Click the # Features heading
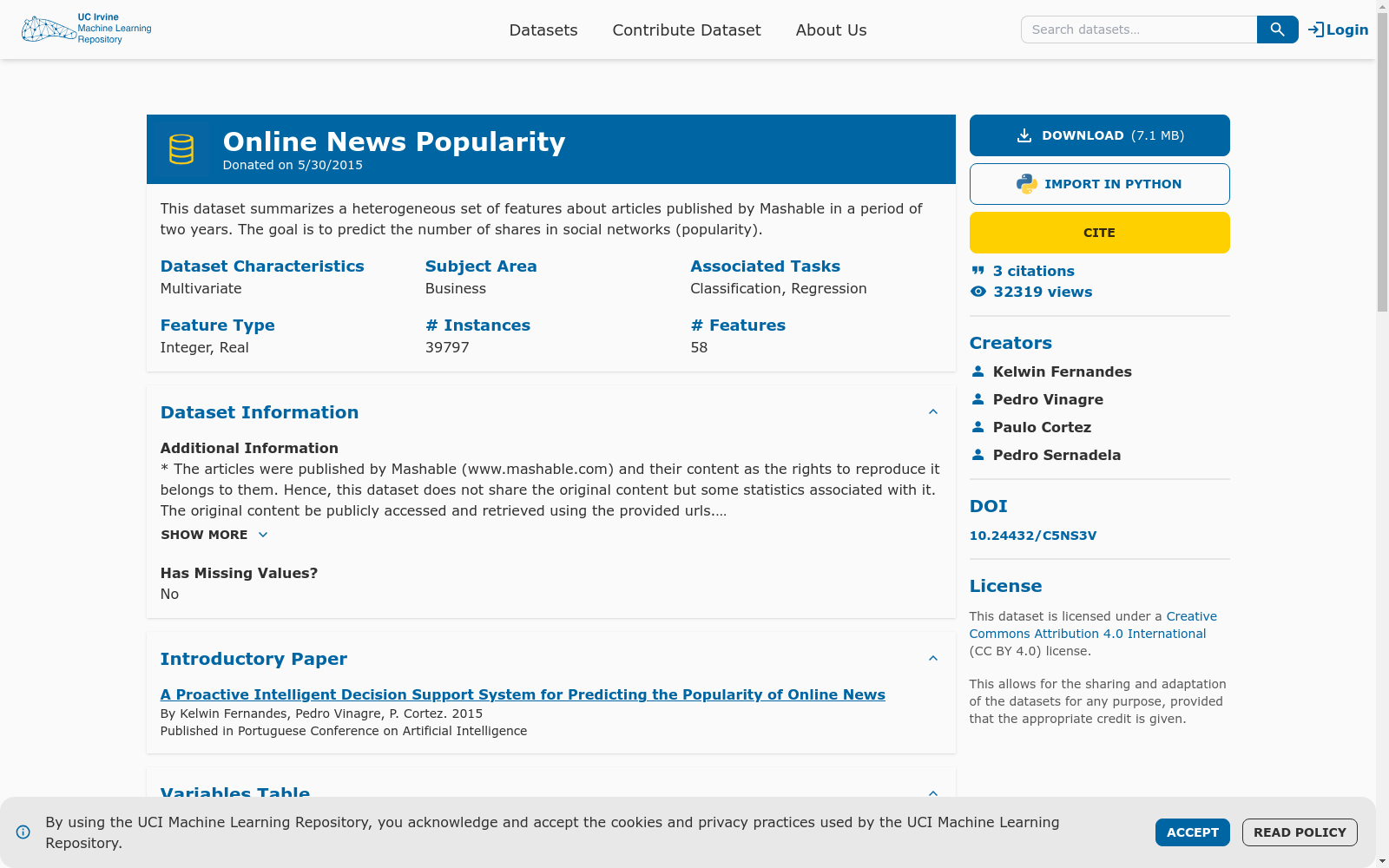The height and width of the screenshot is (868, 1389). pyautogui.click(x=738, y=325)
